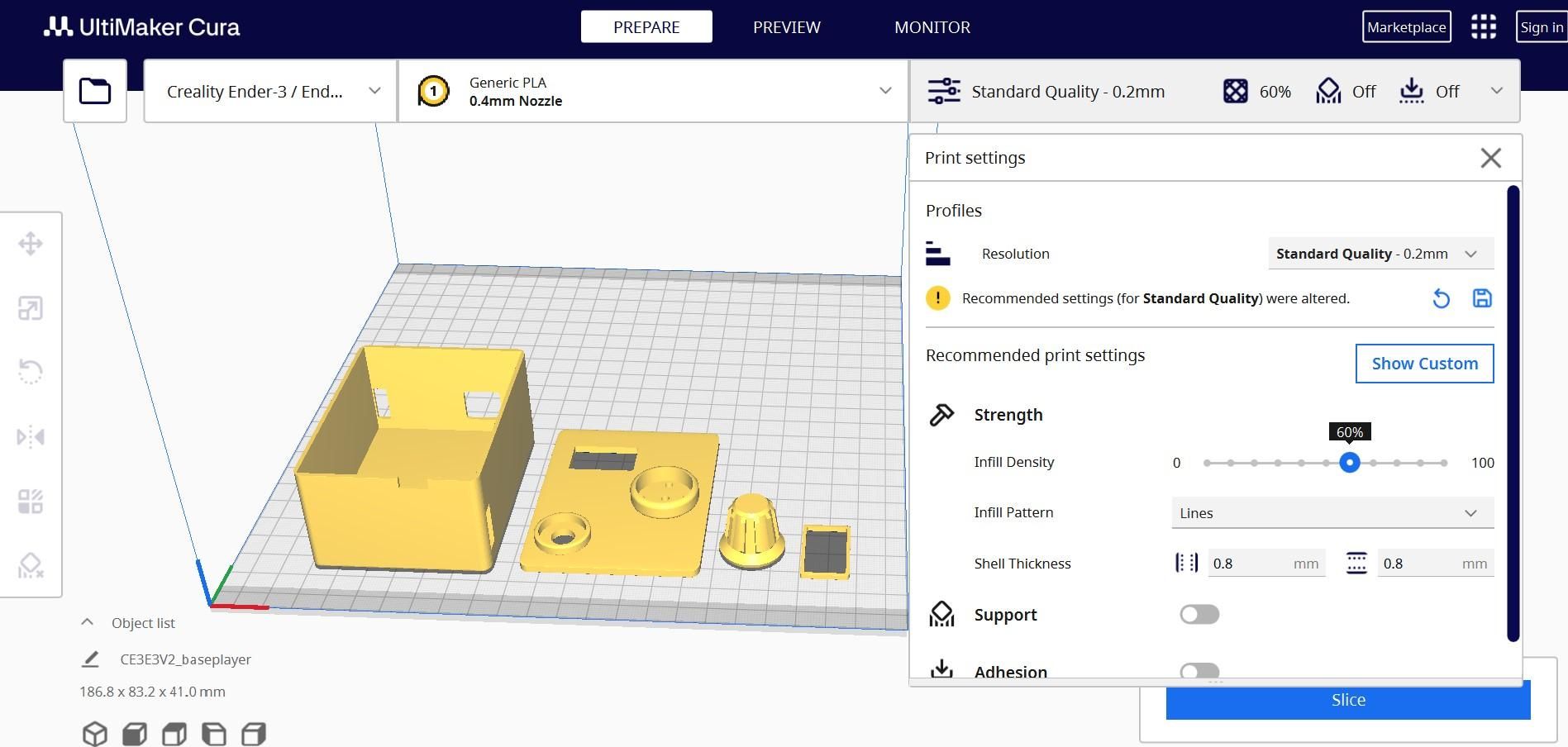Open the Resolution Standard Quality dropdown
This screenshot has width=1568, height=747.
(x=1380, y=254)
